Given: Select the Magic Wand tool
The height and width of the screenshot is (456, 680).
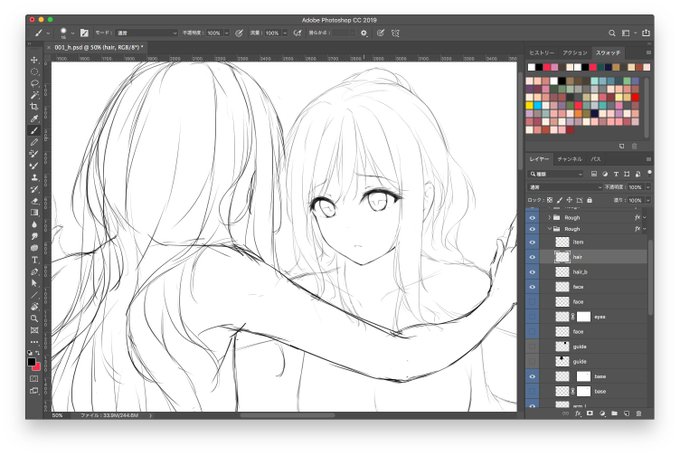Looking at the screenshot, I should [x=34, y=95].
